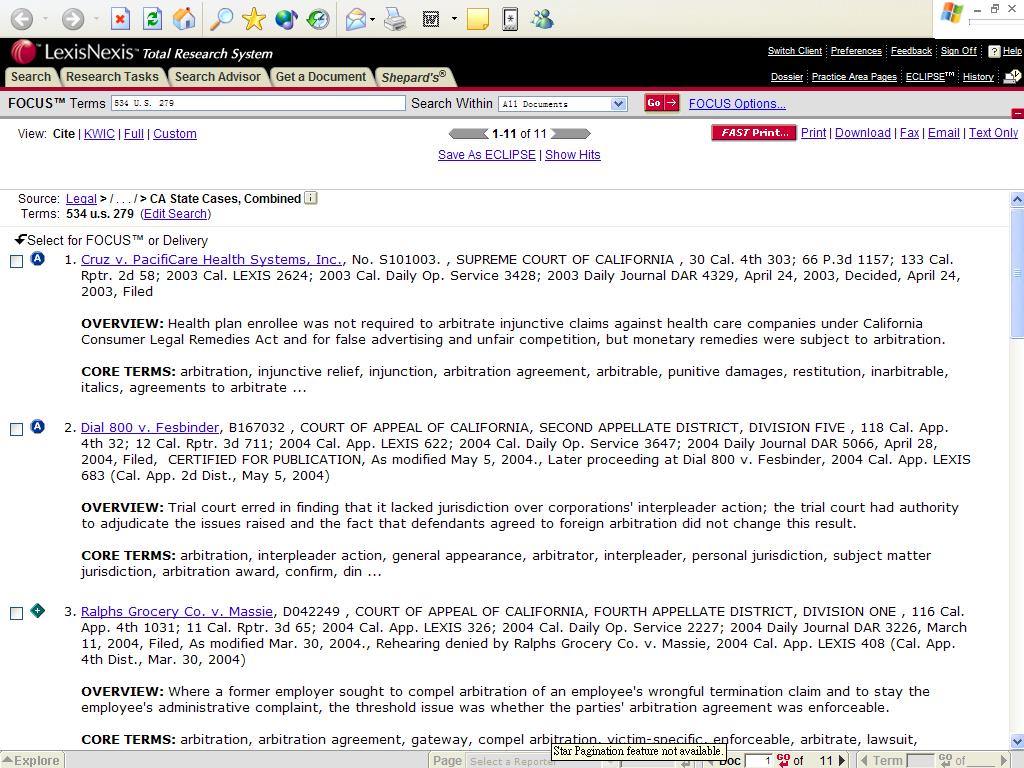Open the Edit icon dropdown arrow
This screenshot has height=768, width=1024.
click(454, 20)
